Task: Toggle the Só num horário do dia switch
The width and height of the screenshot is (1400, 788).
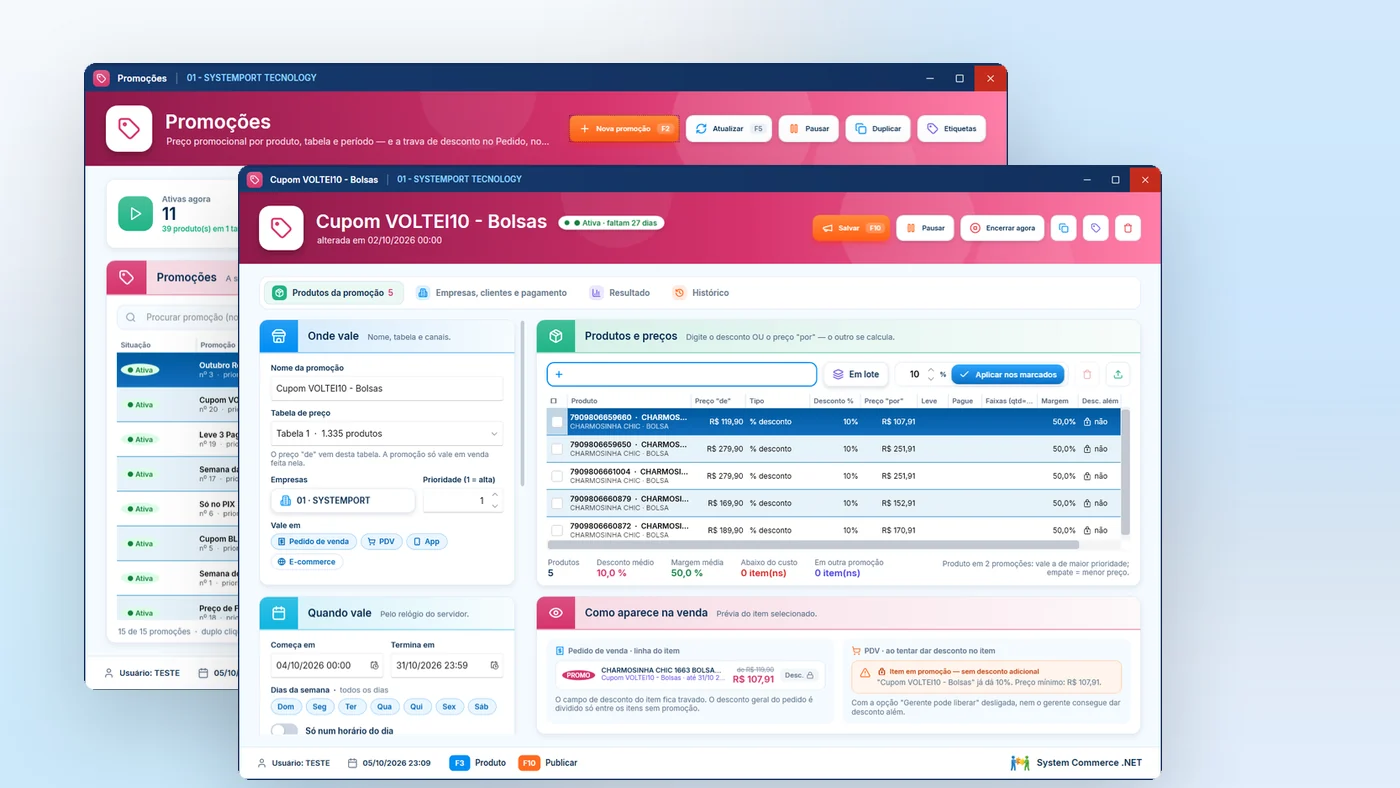Action: pyautogui.click(x=284, y=731)
